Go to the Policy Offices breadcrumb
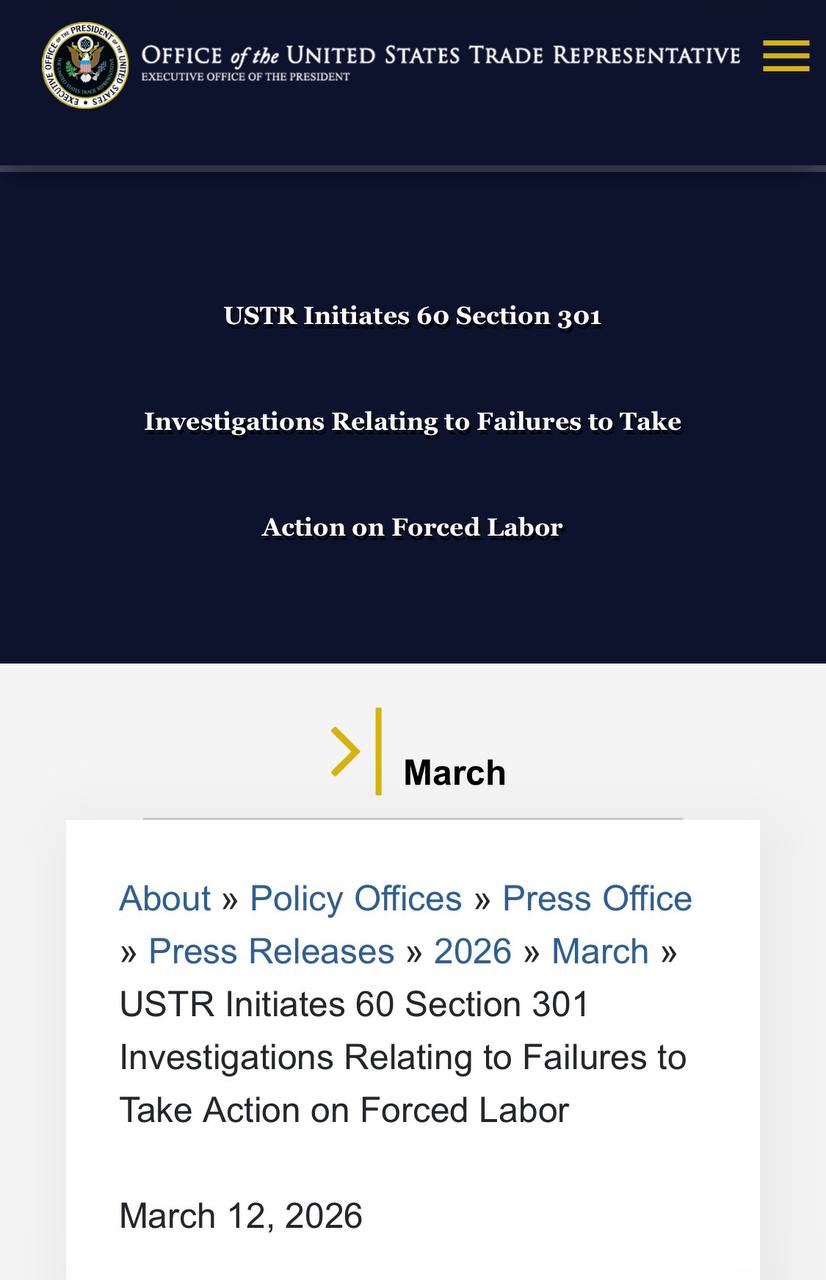This screenshot has width=826, height=1280. (x=355, y=898)
